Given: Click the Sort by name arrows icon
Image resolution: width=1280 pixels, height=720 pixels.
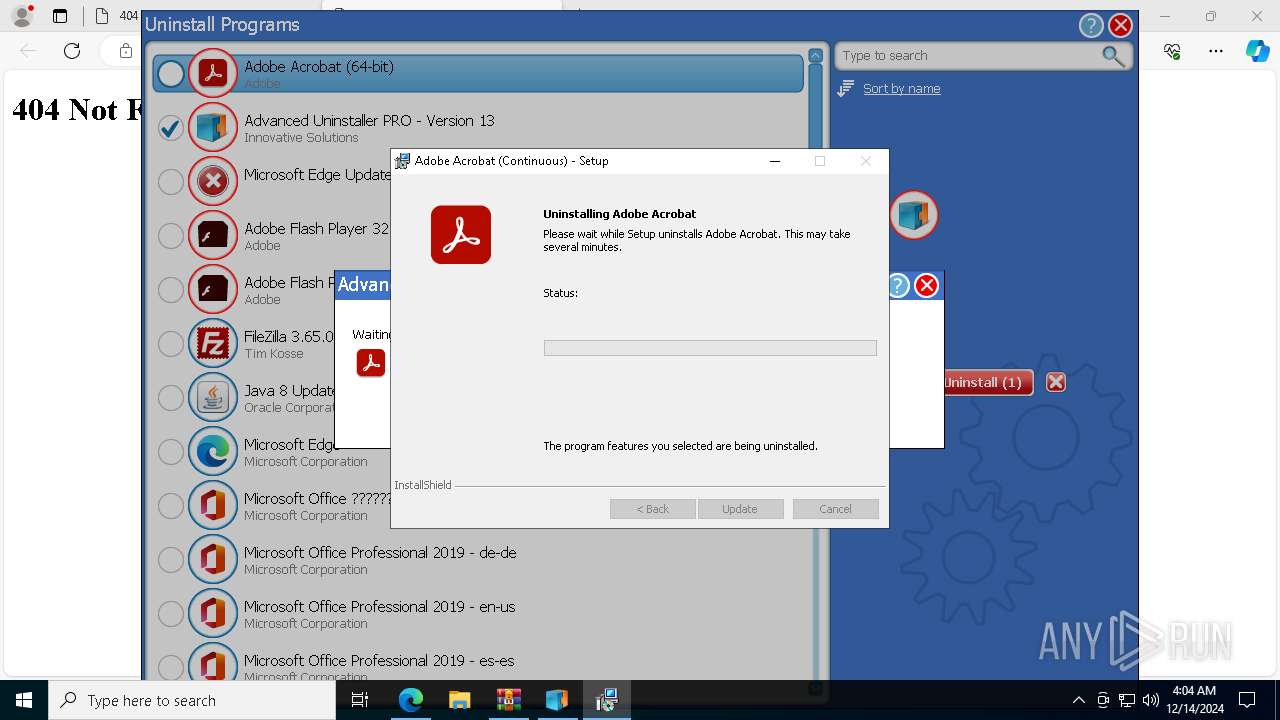Looking at the screenshot, I should pos(846,89).
